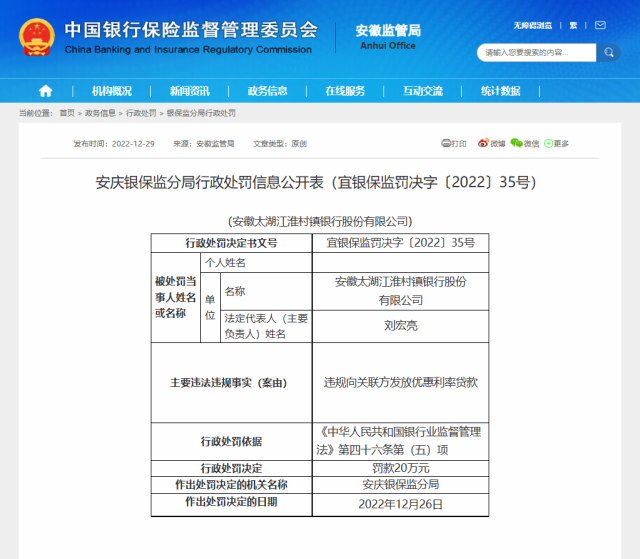
Task: Click 政务信息 in breadcrumb
Action: coord(100,113)
